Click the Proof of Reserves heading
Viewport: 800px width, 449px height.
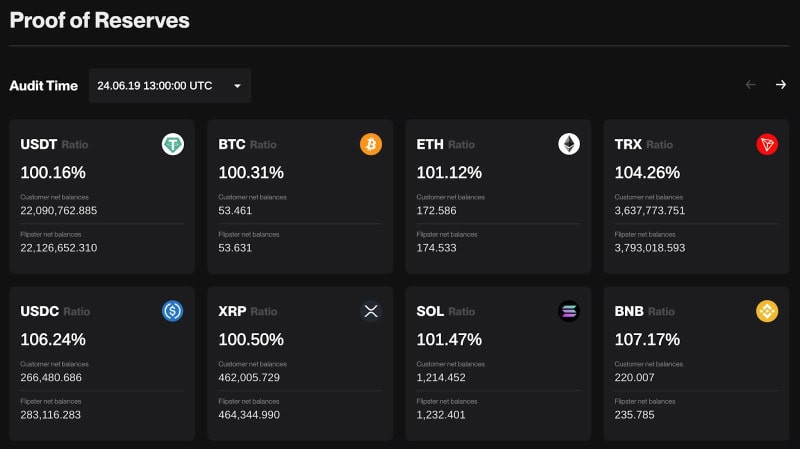tap(99, 20)
